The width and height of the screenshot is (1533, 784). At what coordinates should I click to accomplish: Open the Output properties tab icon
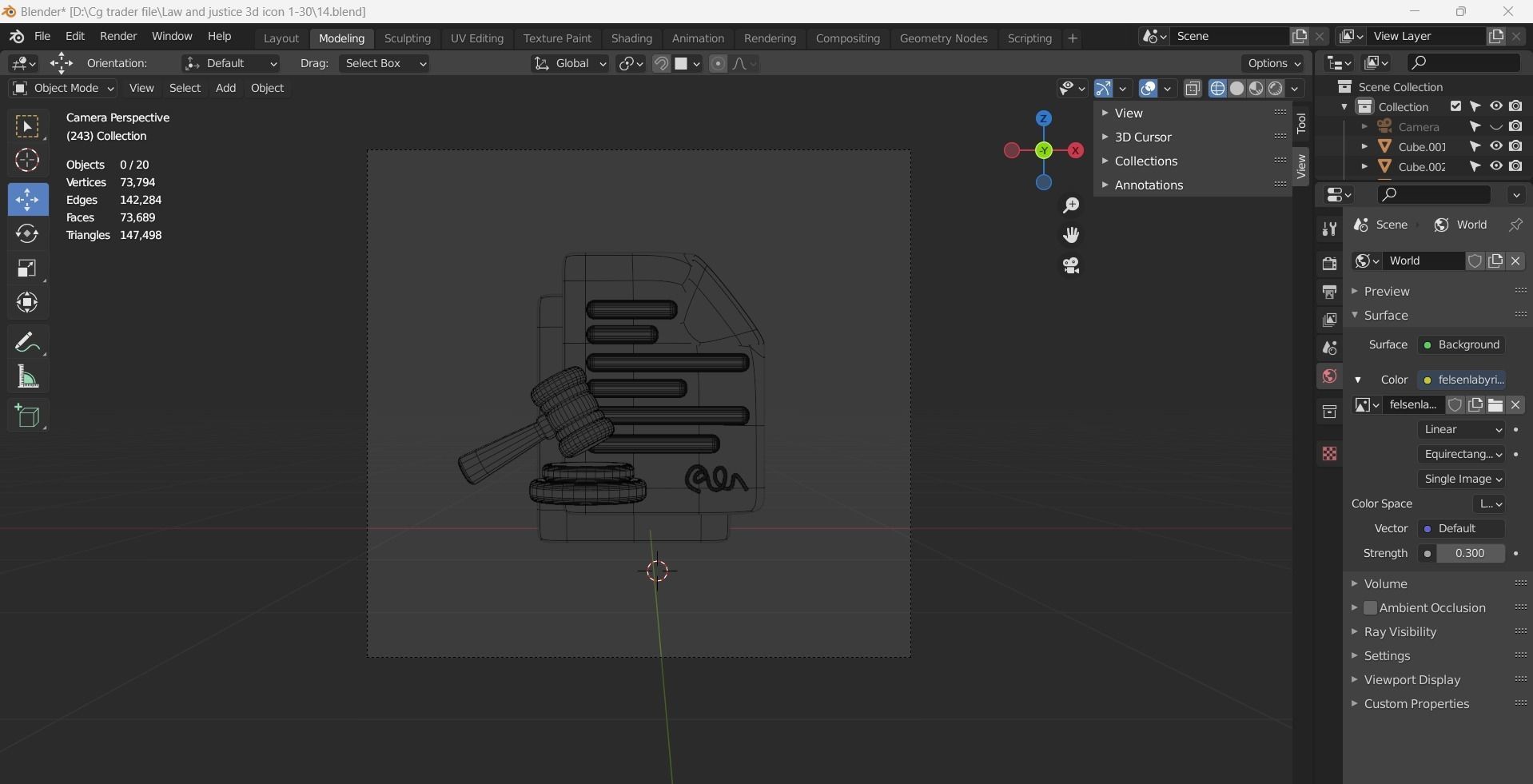pos(1329,292)
